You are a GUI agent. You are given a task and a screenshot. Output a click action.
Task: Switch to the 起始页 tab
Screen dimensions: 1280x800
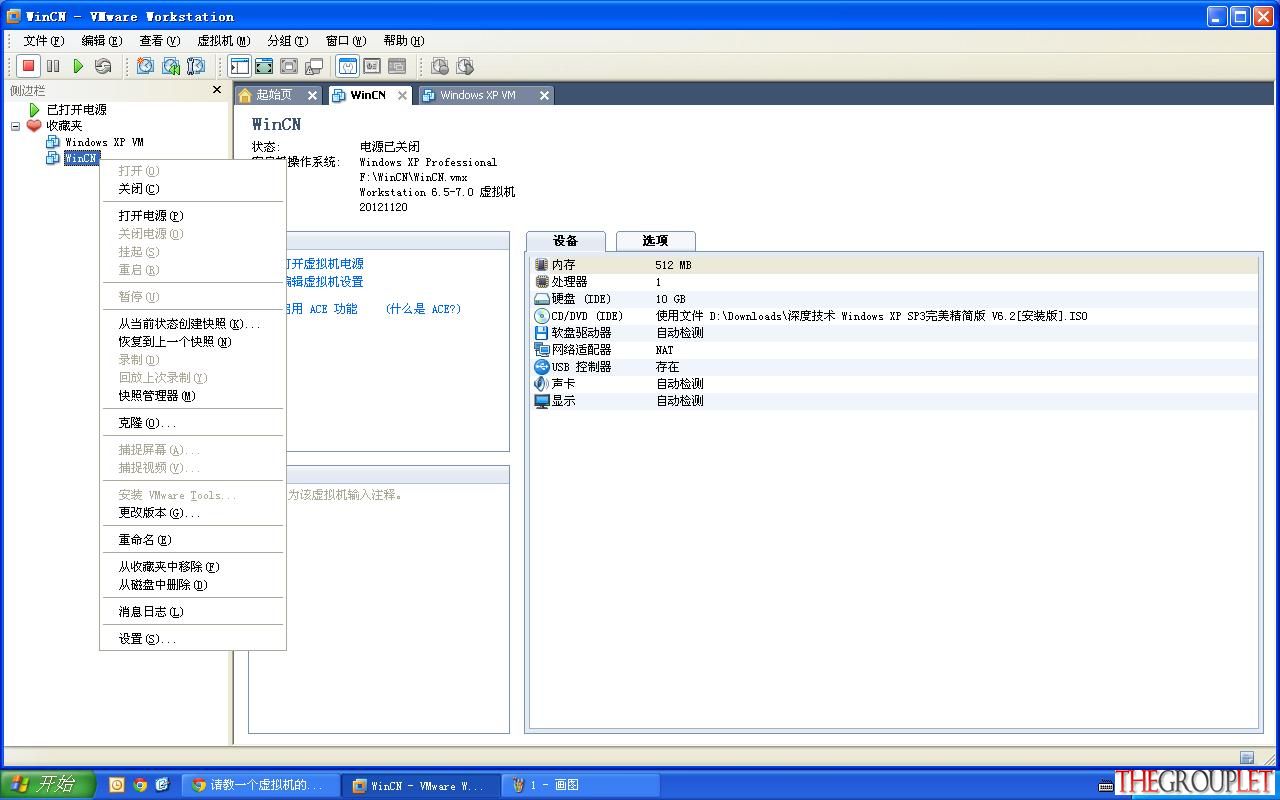point(273,95)
